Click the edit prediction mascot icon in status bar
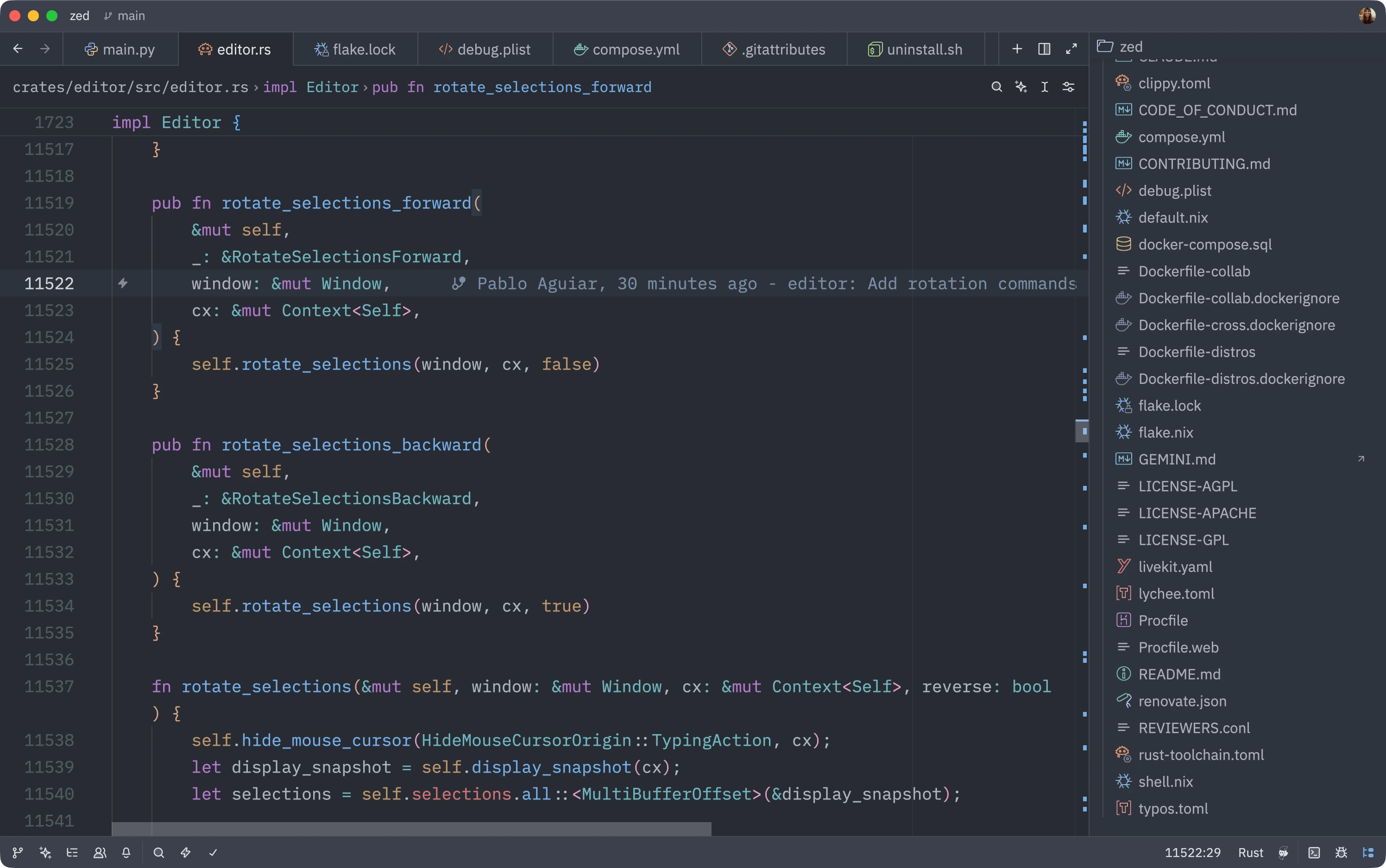The width and height of the screenshot is (1386, 868). coord(1284,853)
